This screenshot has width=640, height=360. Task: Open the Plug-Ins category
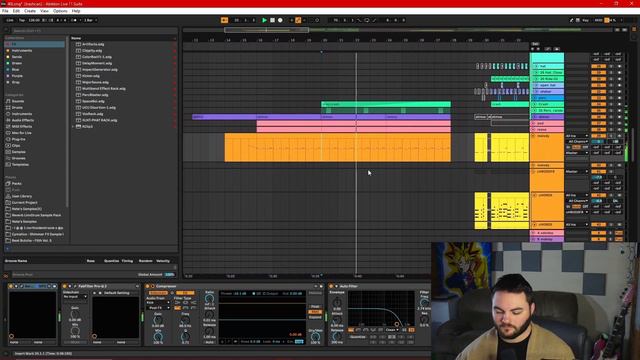[x=18, y=139]
